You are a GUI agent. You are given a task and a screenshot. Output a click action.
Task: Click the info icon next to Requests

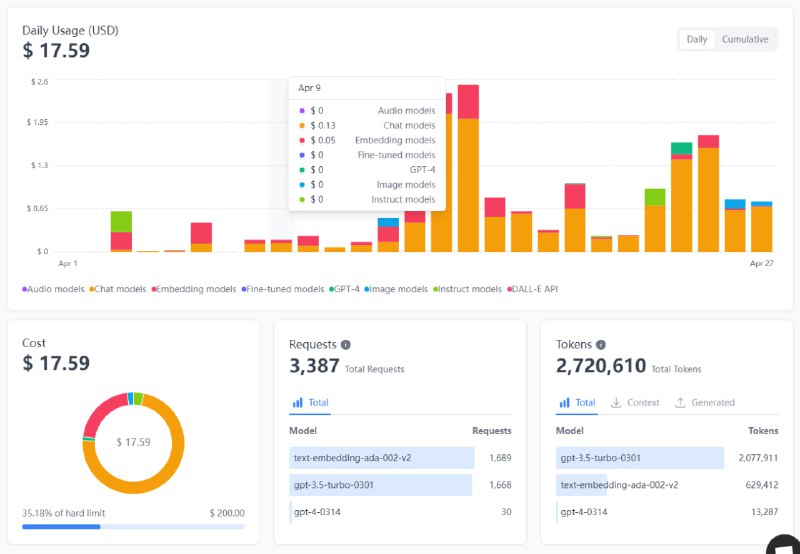click(346, 345)
